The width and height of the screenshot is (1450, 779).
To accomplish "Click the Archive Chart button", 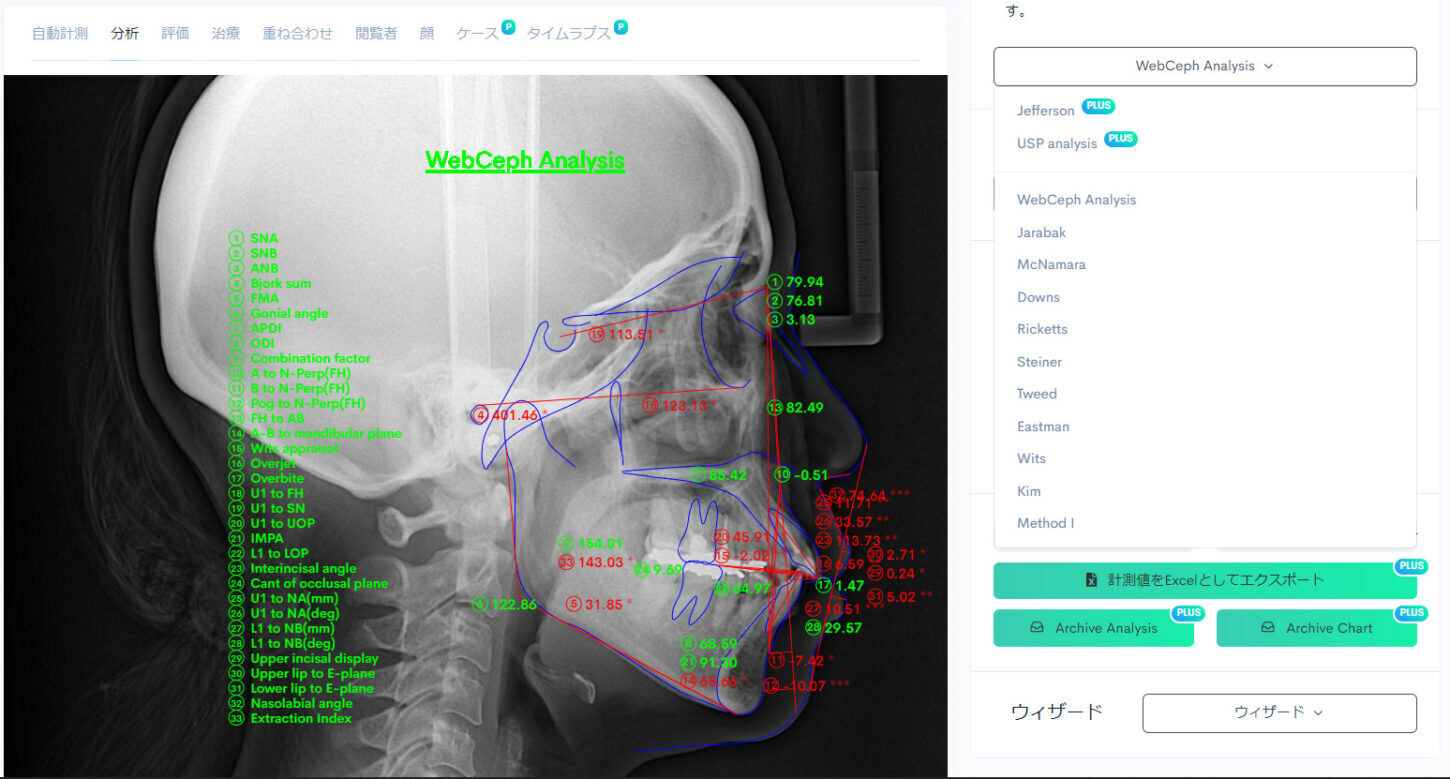I will tap(1317, 628).
